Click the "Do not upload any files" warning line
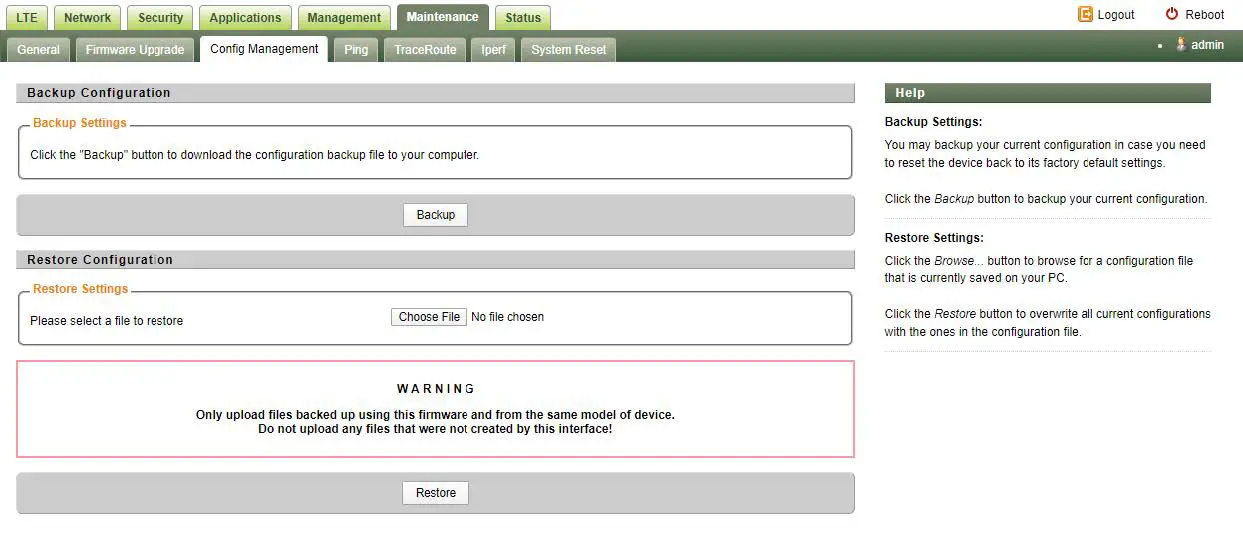 point(435,429)
